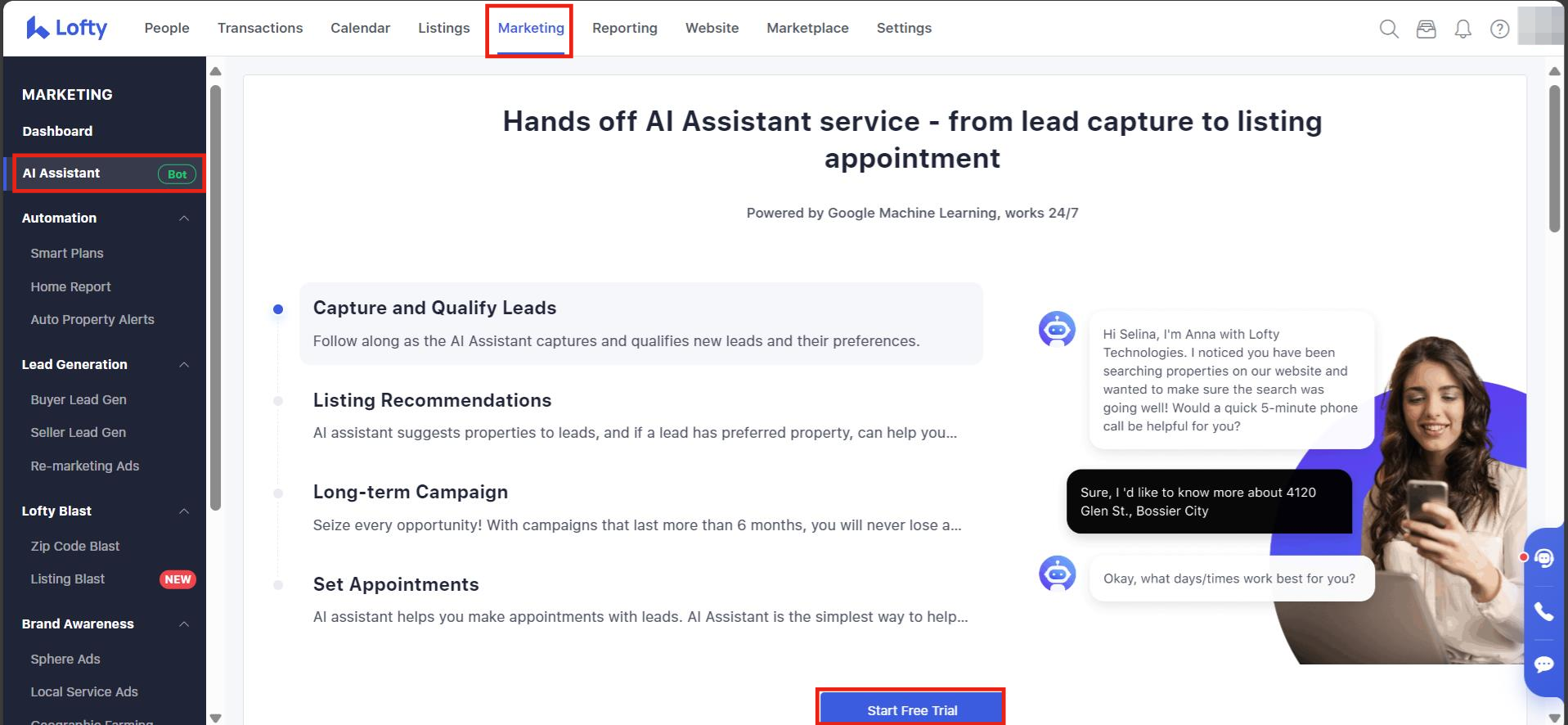Open Zip Code Blast

tap(75, 547)
